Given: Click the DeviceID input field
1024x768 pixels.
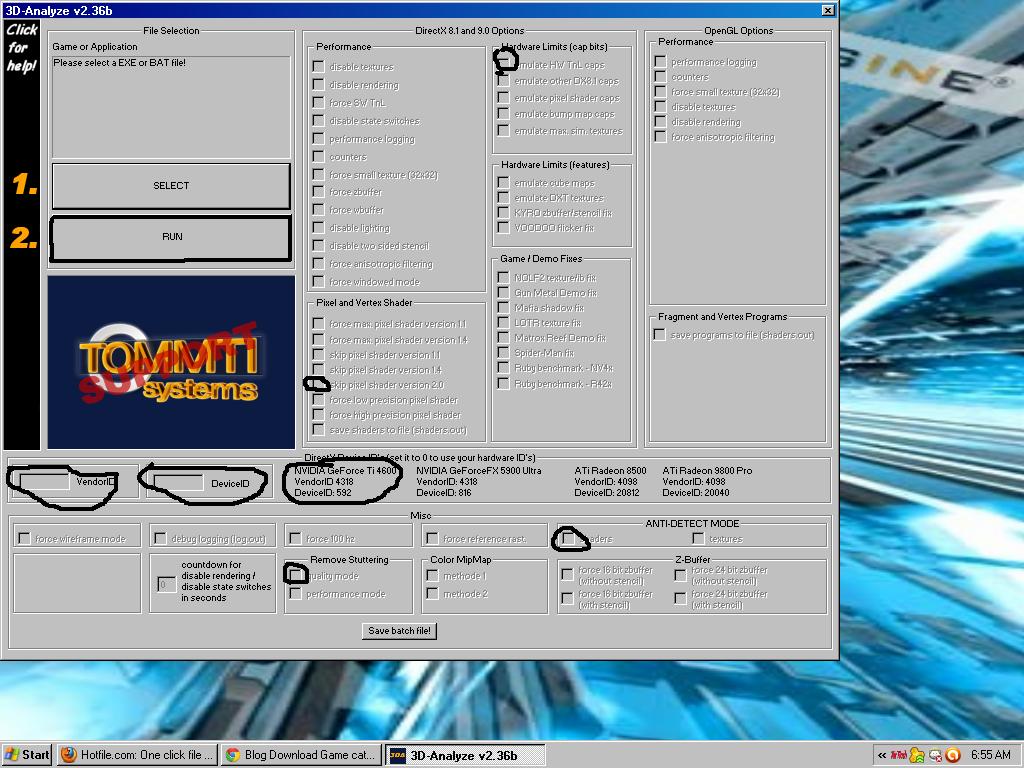Looking at the screenshot, I should tap(178, 483).
